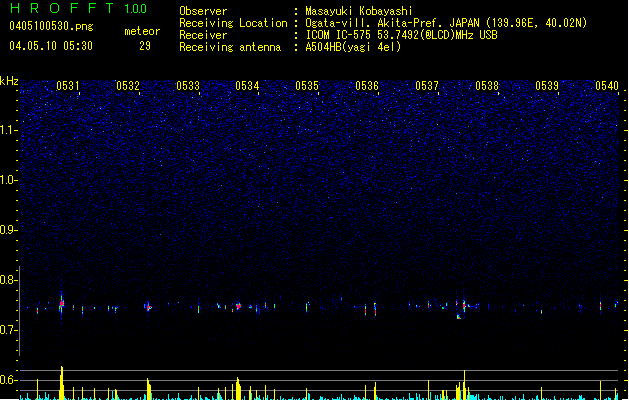Click the 0537 time marker
629x400 pixels.
(427, 86)
